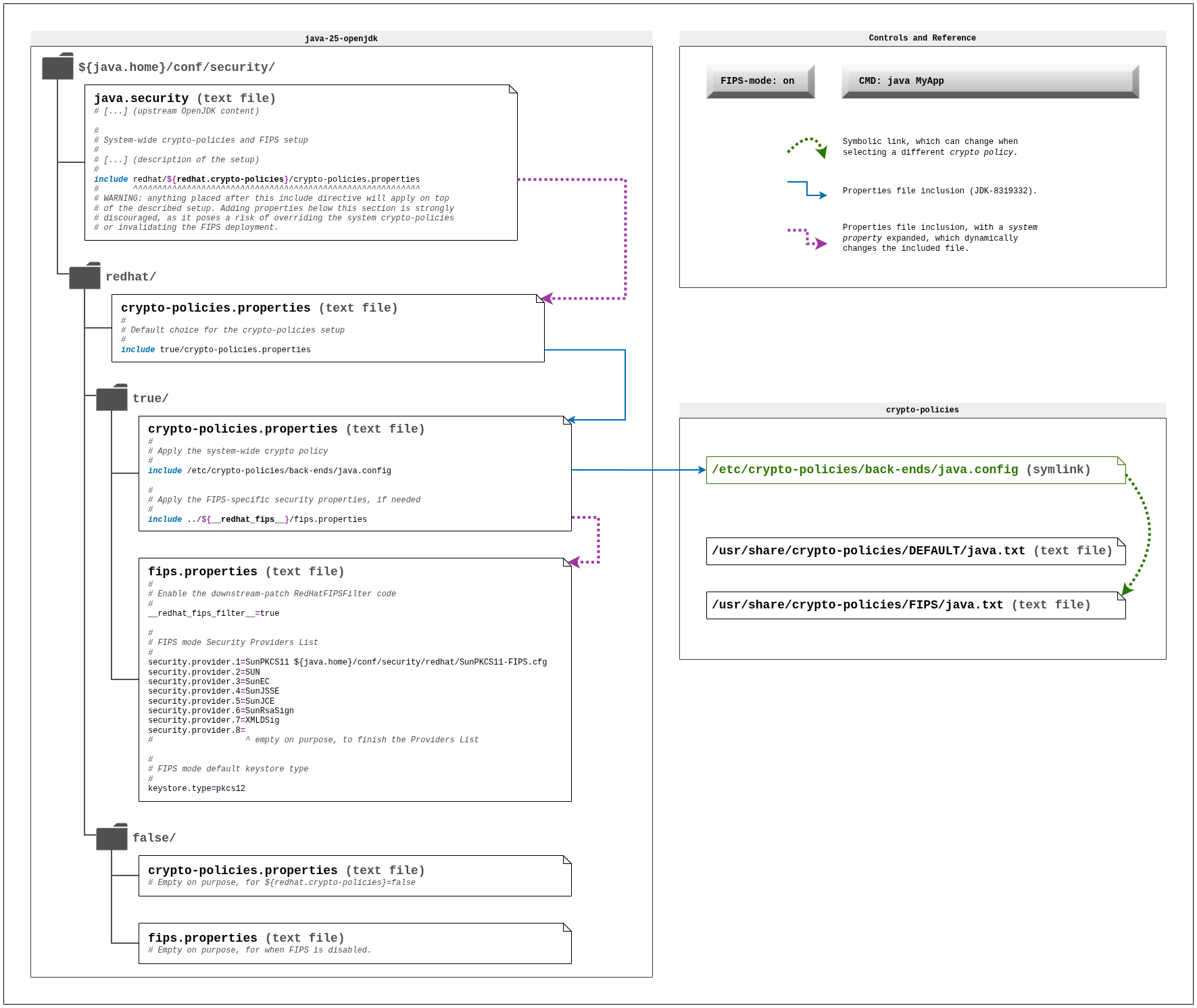Click the /etc/crypto-policies/back-ends/java.config symlink box
The image size is (1197, 1008).
pos(916,470)
